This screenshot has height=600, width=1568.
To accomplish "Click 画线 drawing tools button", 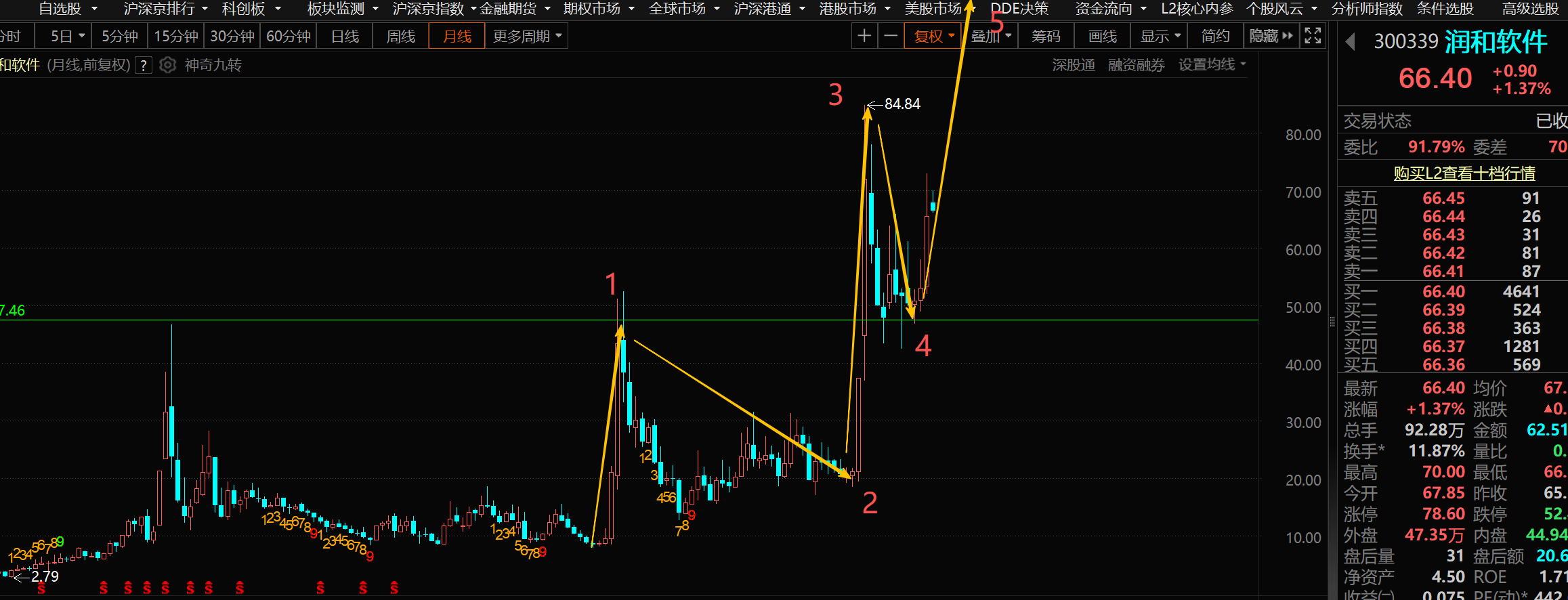I will click(x=1102, y=36).
